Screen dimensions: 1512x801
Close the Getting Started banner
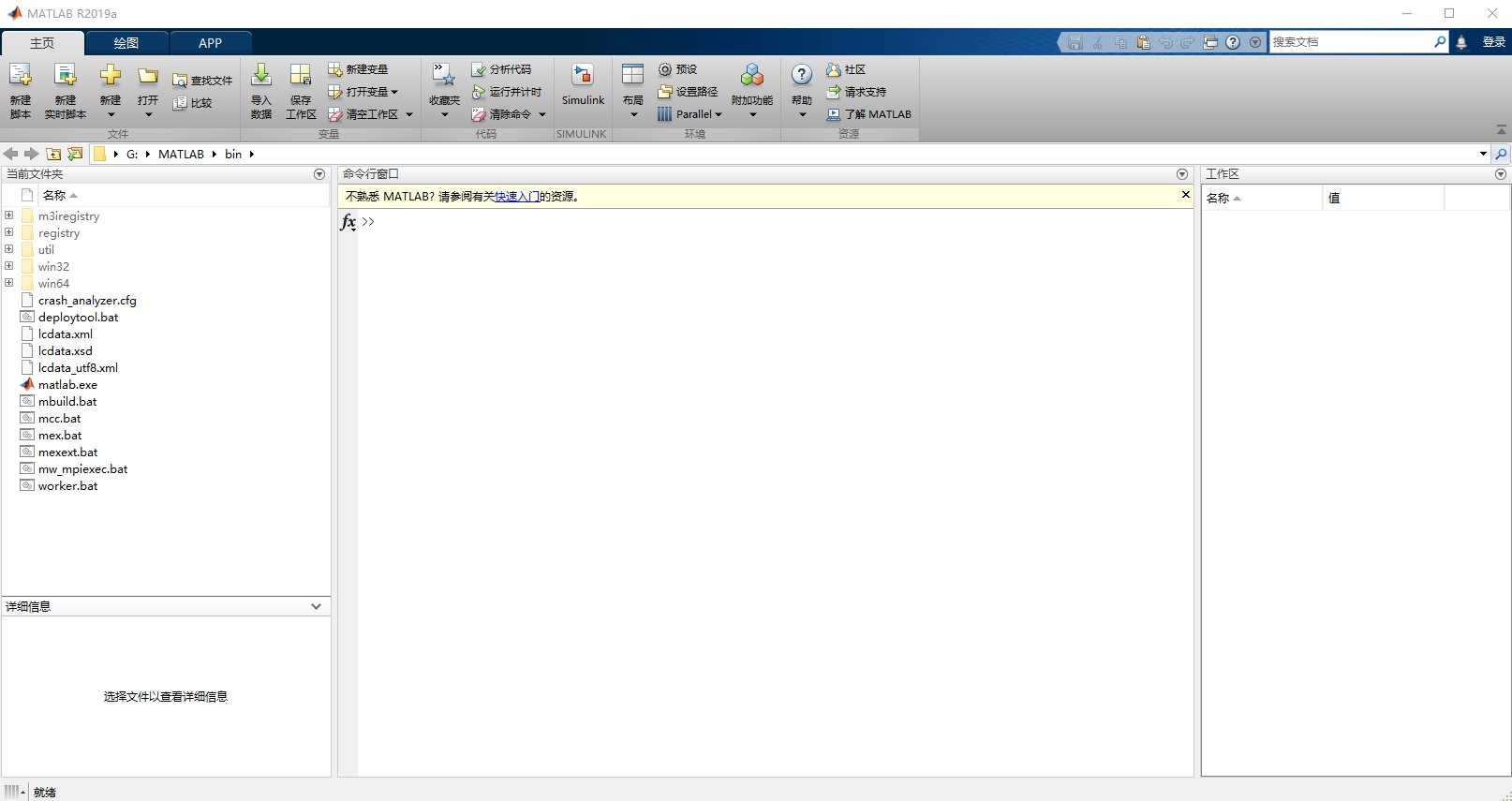coord(1185,195)
